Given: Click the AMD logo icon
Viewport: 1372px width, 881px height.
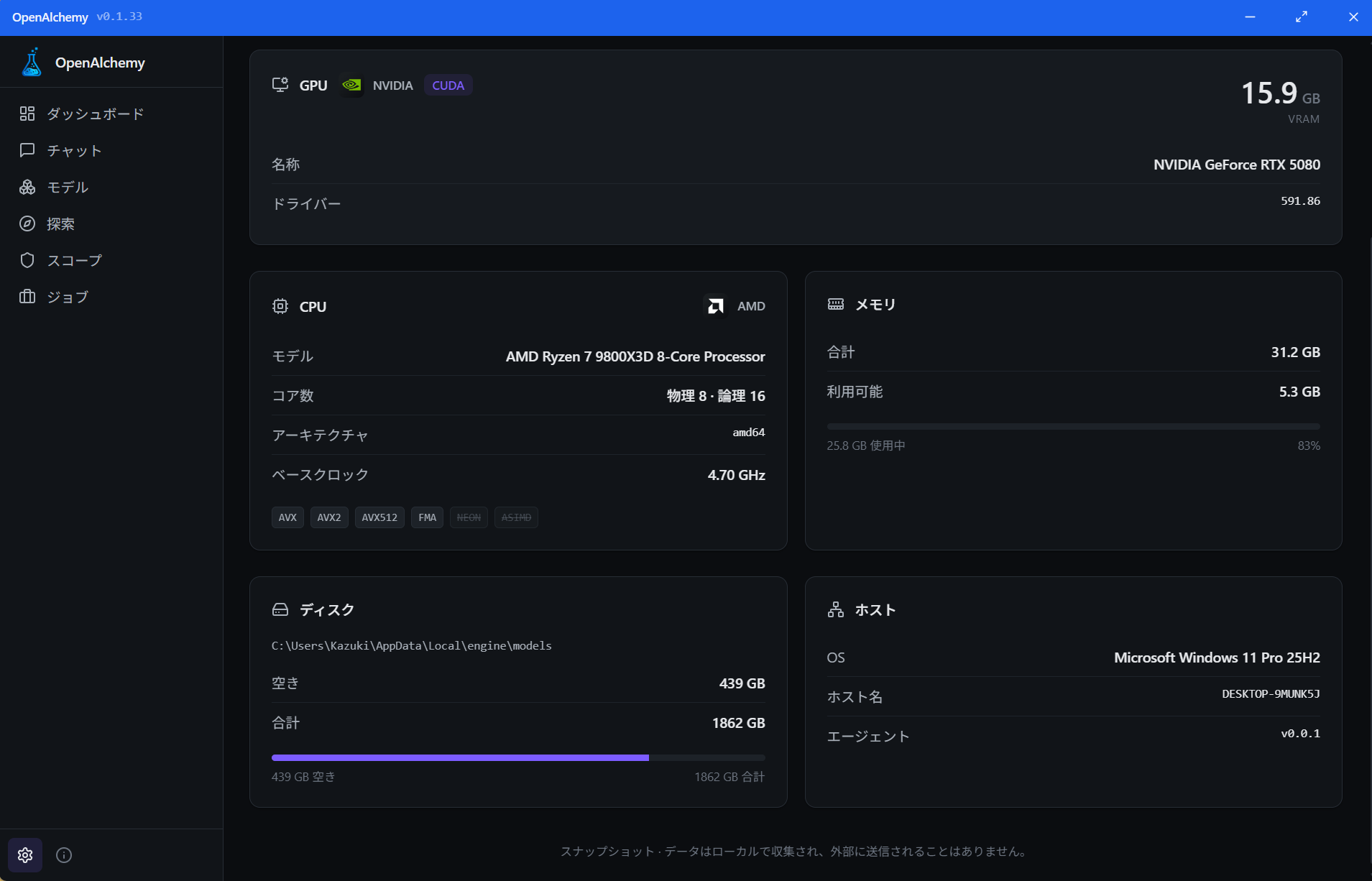Looking at the screenshot, I should click(715, 306).
